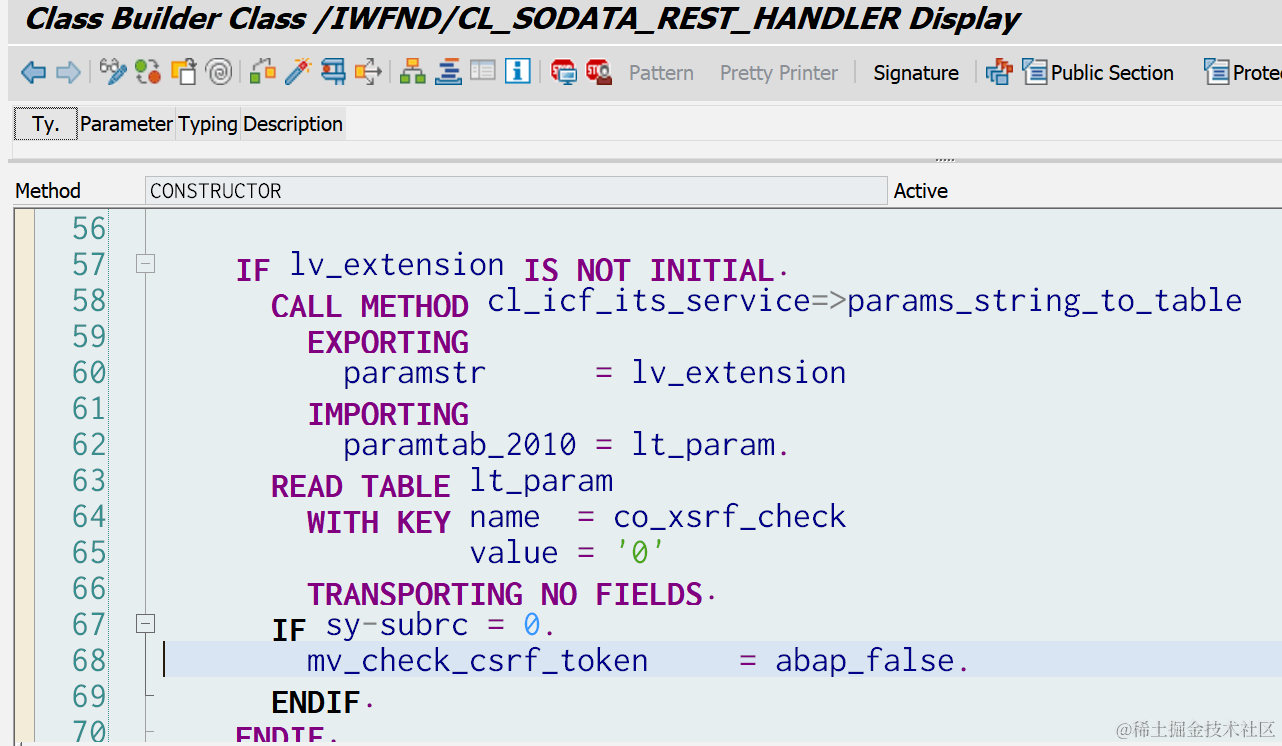Click 'paramtab_2010' on line 62
The image size is (1282, 746).
(x=460, y=445)
